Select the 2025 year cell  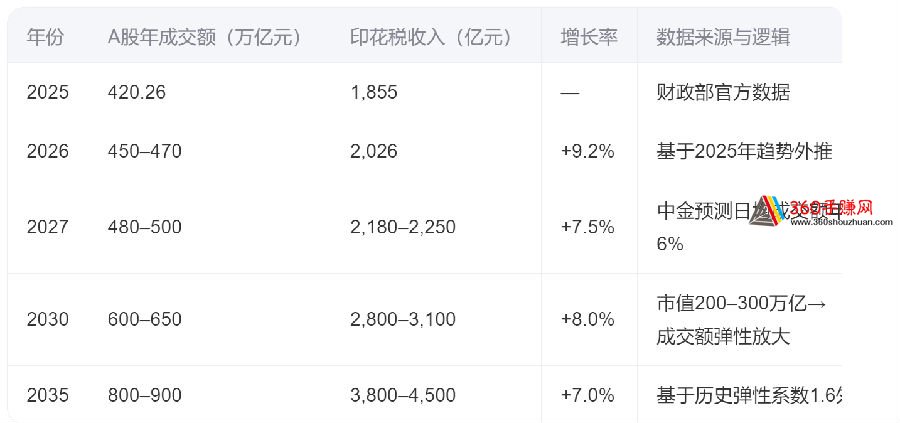pyautogui.click(x=48, y=93)
